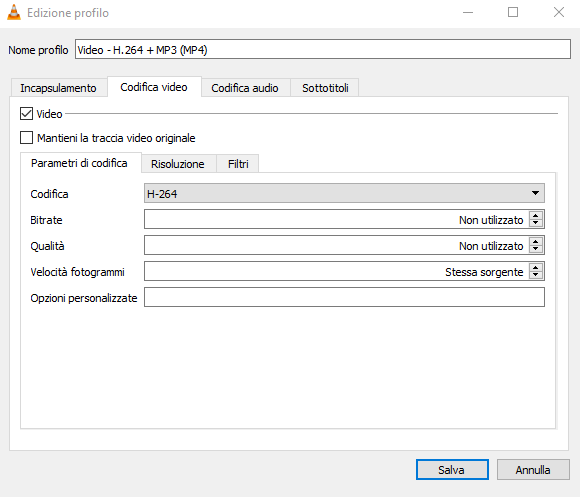Toggle the Video checkbox
580x497 pixels.
26,114
